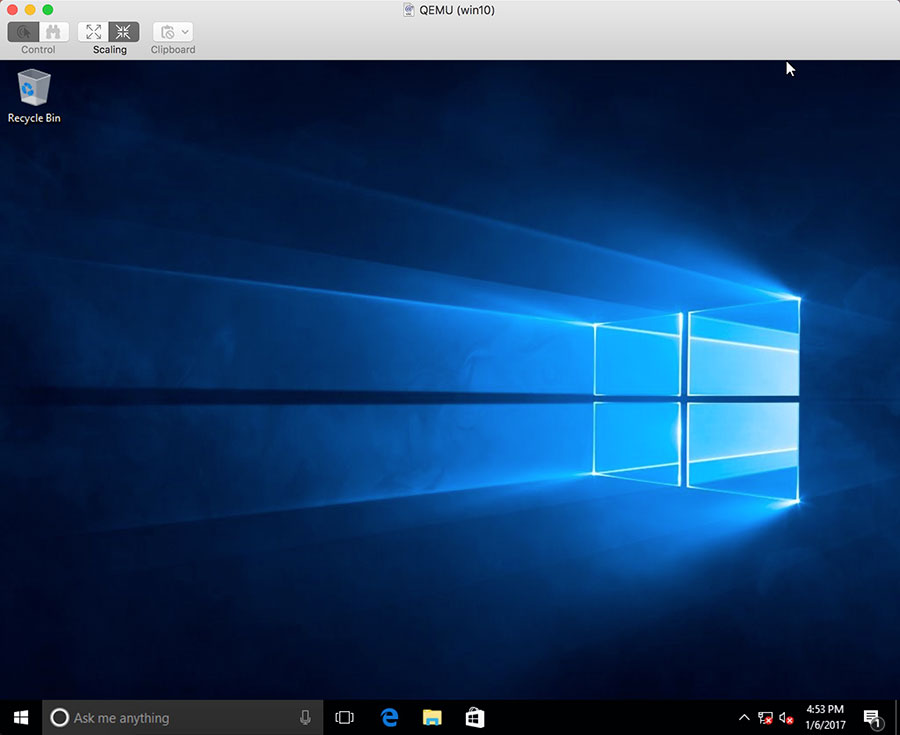Click the Start button
Viewport: 900px width, 735px height.
click(x=19, y=717)
